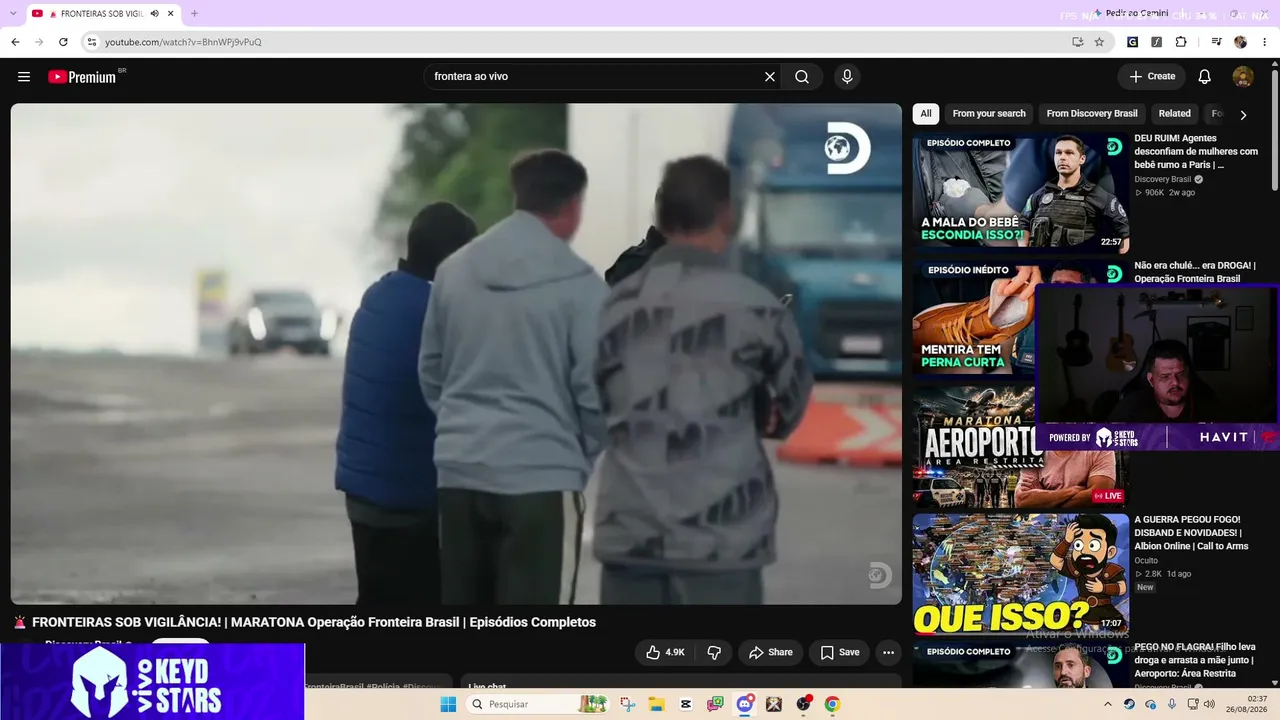The height and width of the screenshot is (720, 1280).
Task: Open CapCut from the taskbar
Action: [686, 704]
